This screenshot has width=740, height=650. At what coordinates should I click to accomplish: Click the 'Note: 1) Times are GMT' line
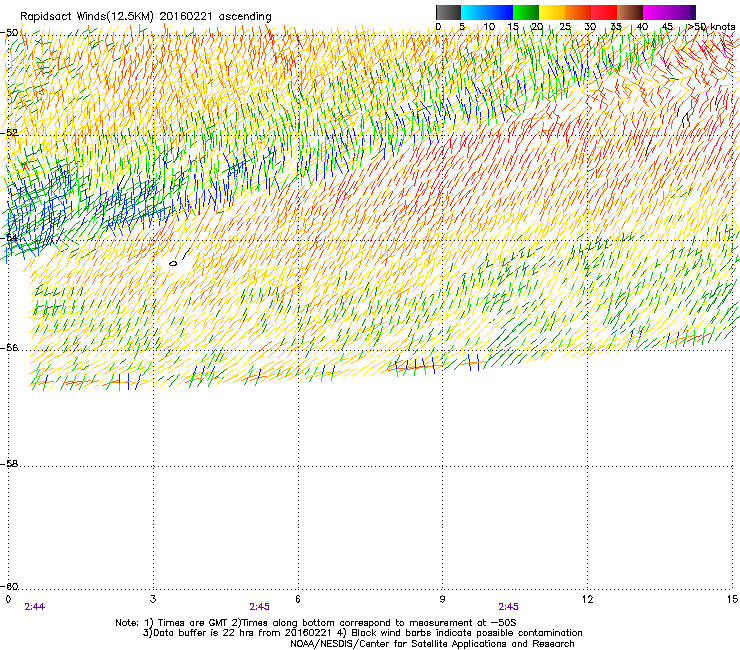pos(316,623)
